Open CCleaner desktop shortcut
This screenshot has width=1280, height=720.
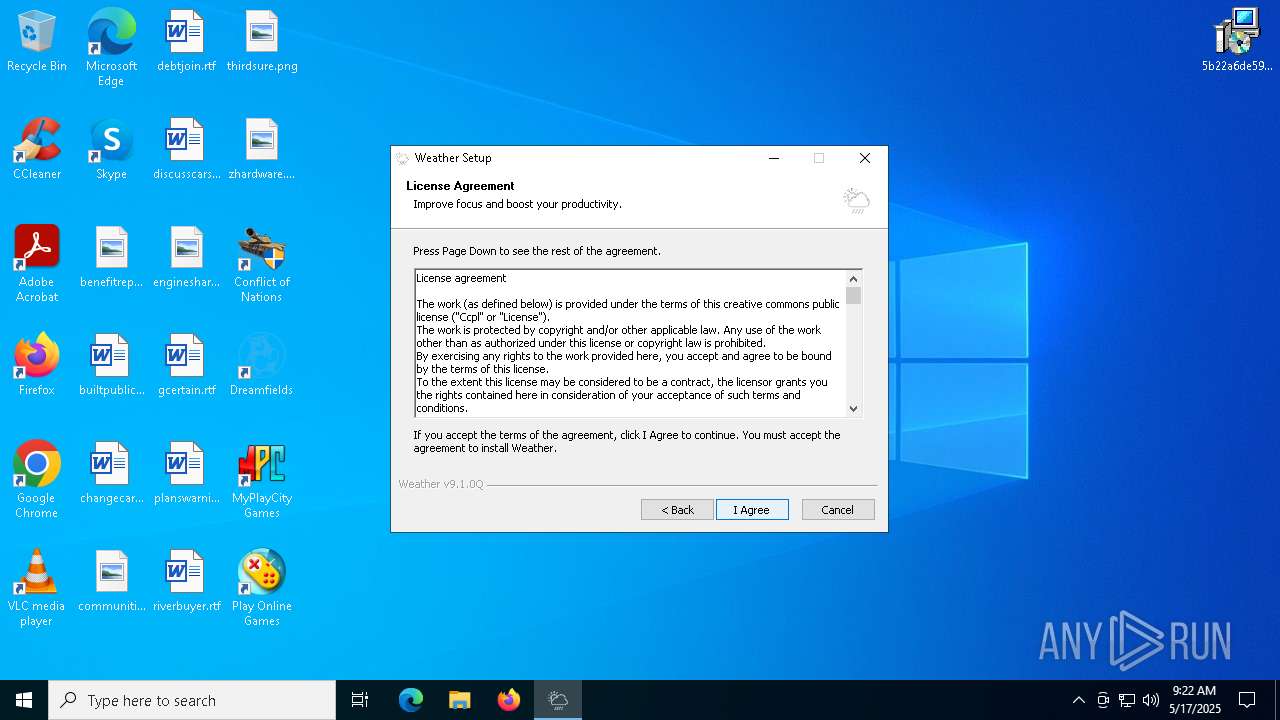37,149
